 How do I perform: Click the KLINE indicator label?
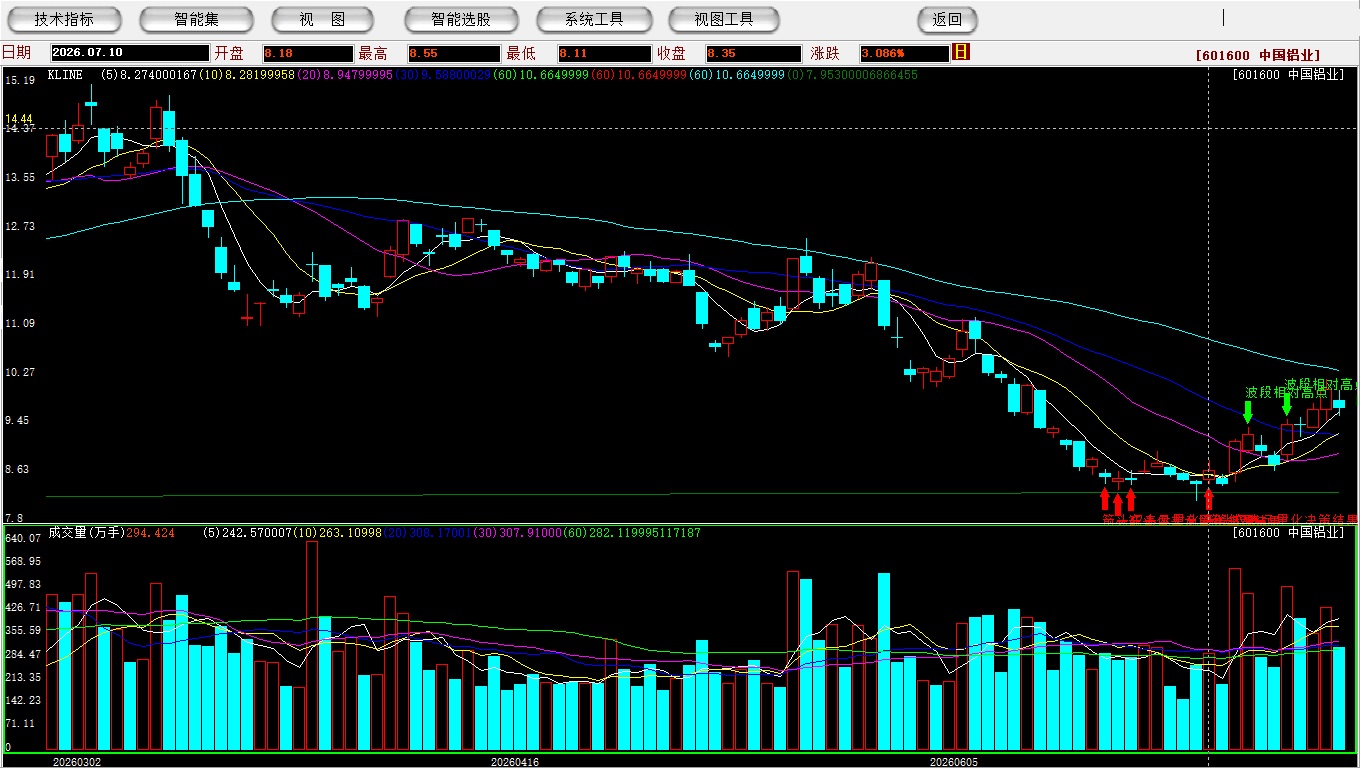click(x=66, y=75)
